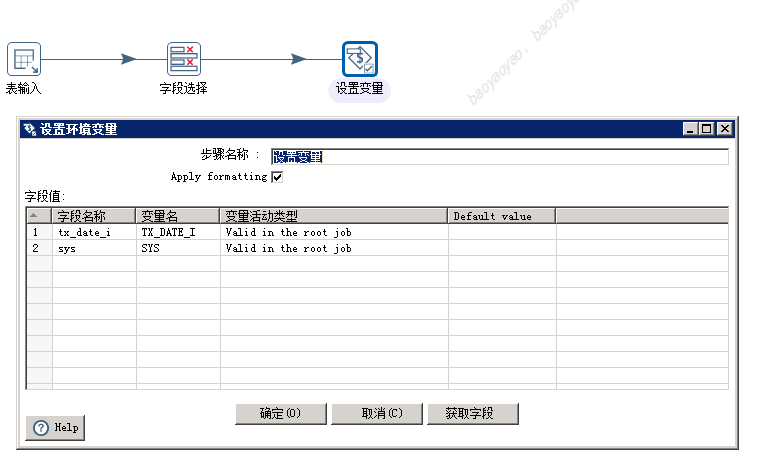Screen dimensions: 770x456
Task: Select row number 2 in the table
Action: pos(39,248)
